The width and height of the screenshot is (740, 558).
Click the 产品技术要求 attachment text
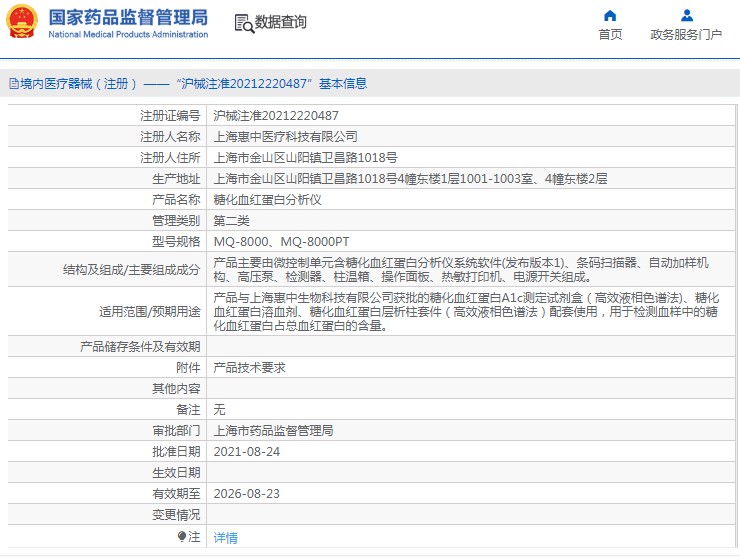coord(249,368)
